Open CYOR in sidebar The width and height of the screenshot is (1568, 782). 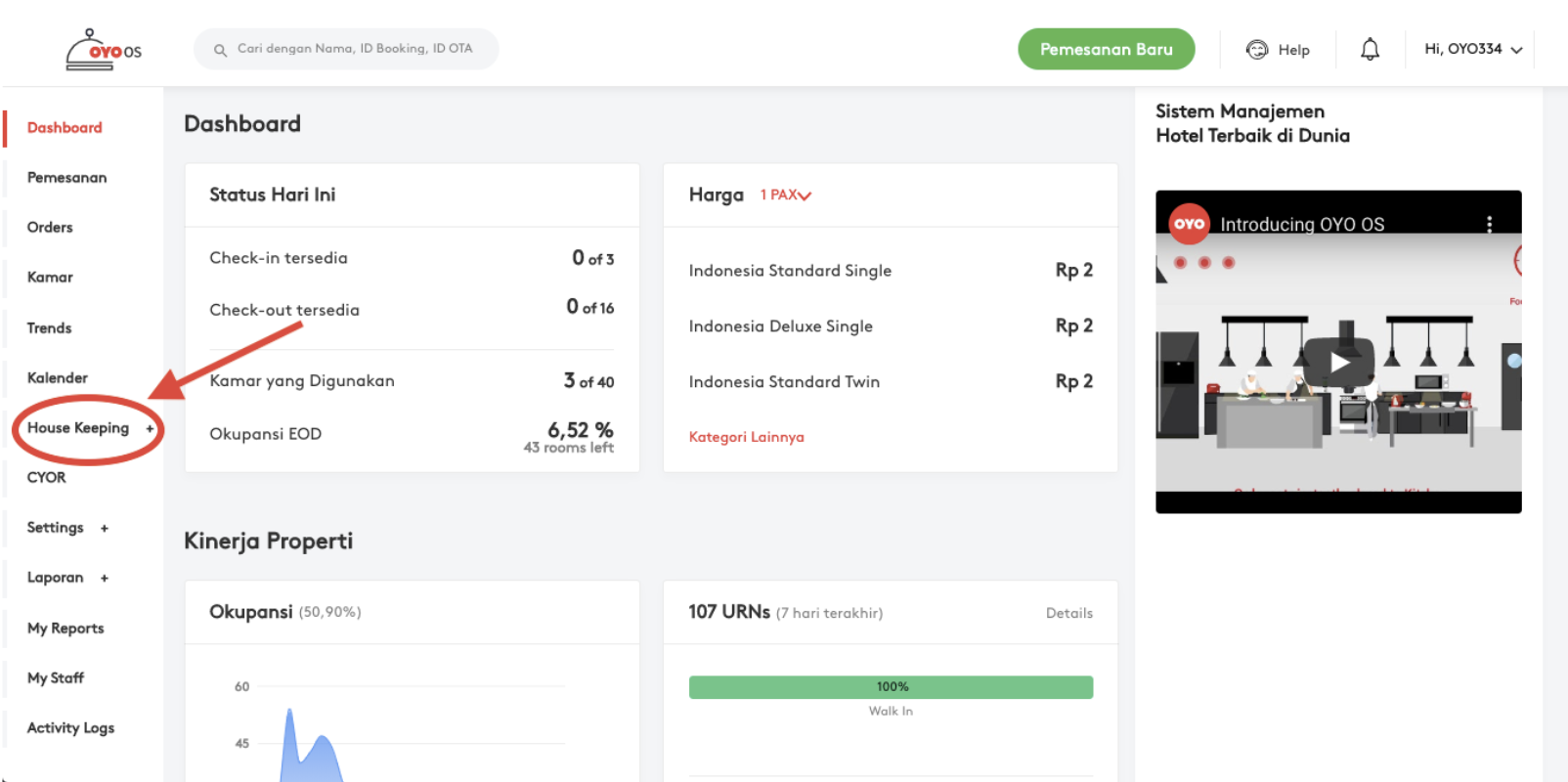click(x=46, y=477)
